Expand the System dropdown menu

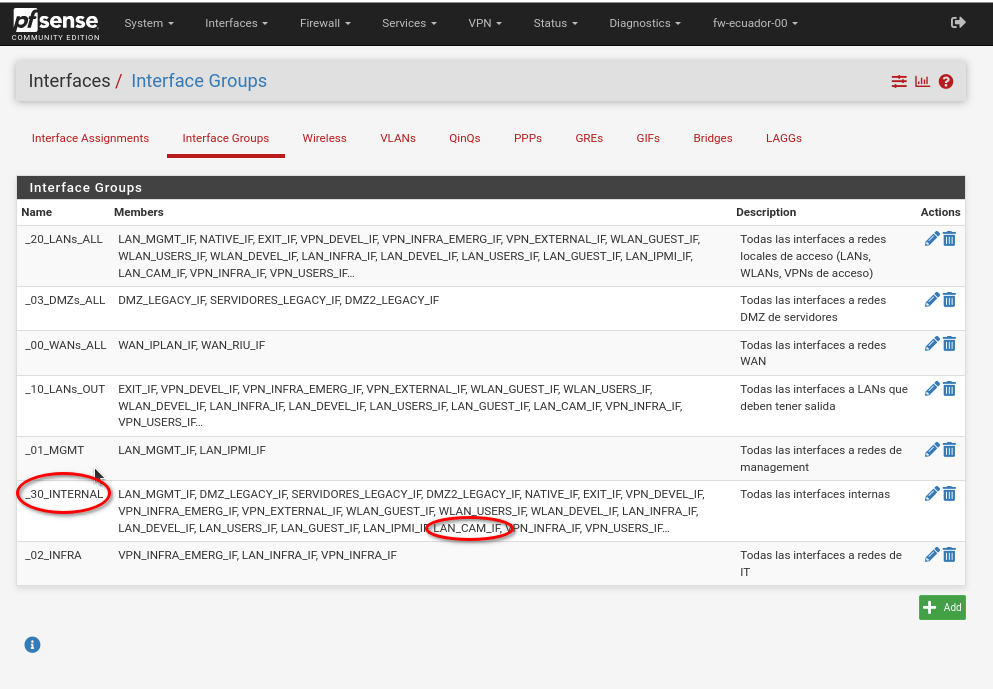(x=149, y=23)
